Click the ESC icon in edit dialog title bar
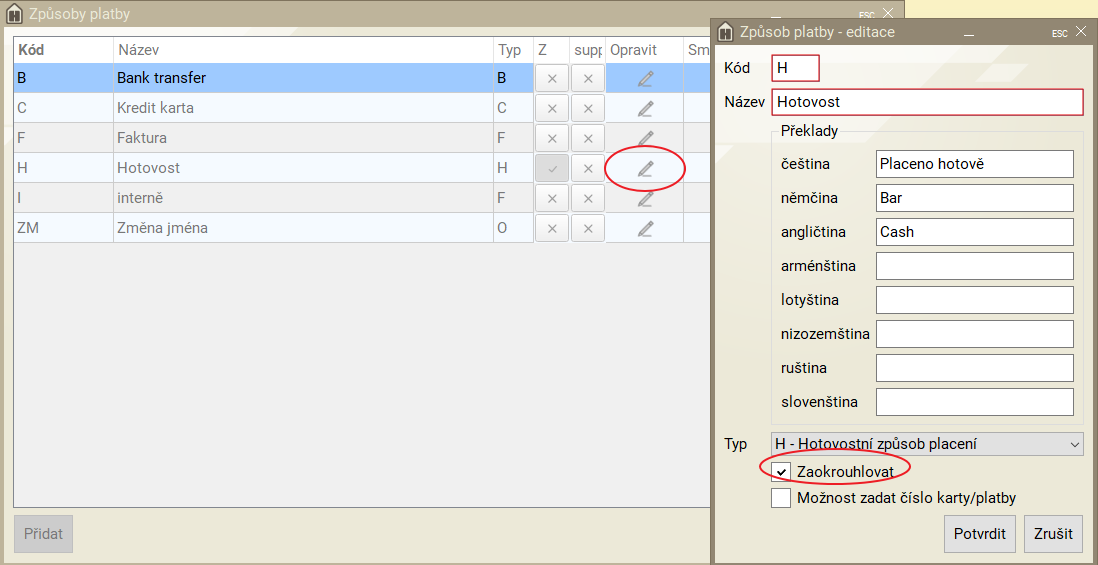Image resolution: width=1098 pixels, height=565 pixels. point(1059,33)
